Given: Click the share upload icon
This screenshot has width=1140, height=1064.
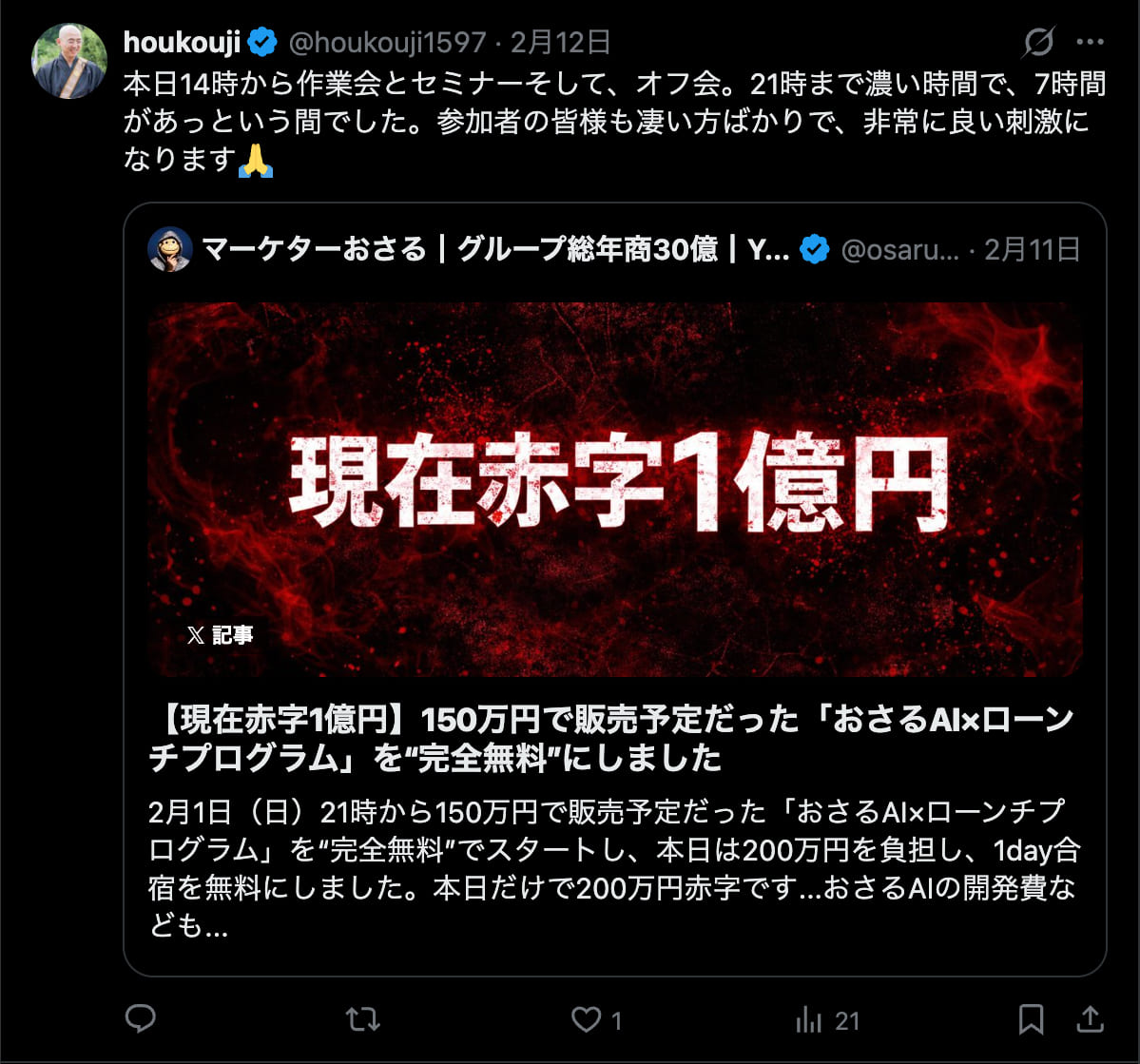Looking at the screenshot, I should point(1090,1019).
